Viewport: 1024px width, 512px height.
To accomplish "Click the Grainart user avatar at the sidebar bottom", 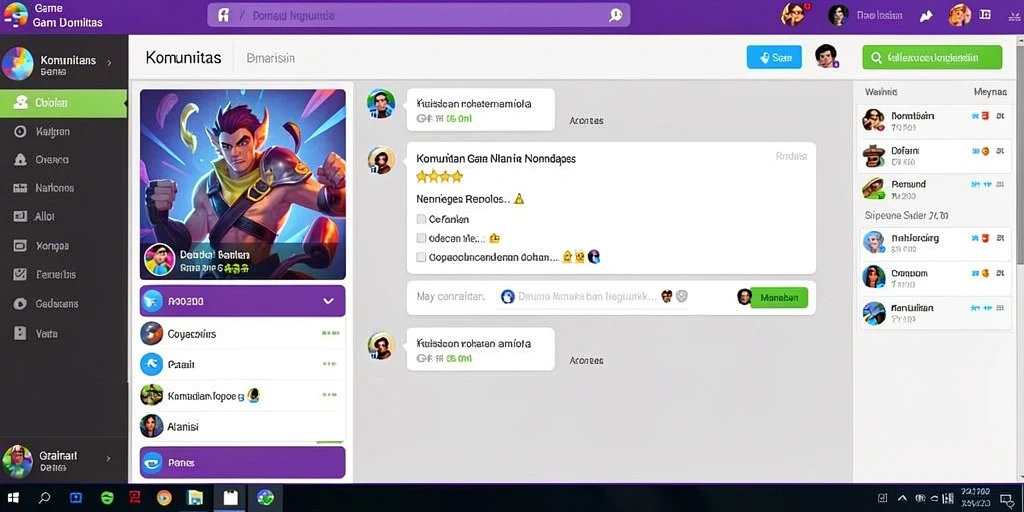I will [x=18, y=461].
